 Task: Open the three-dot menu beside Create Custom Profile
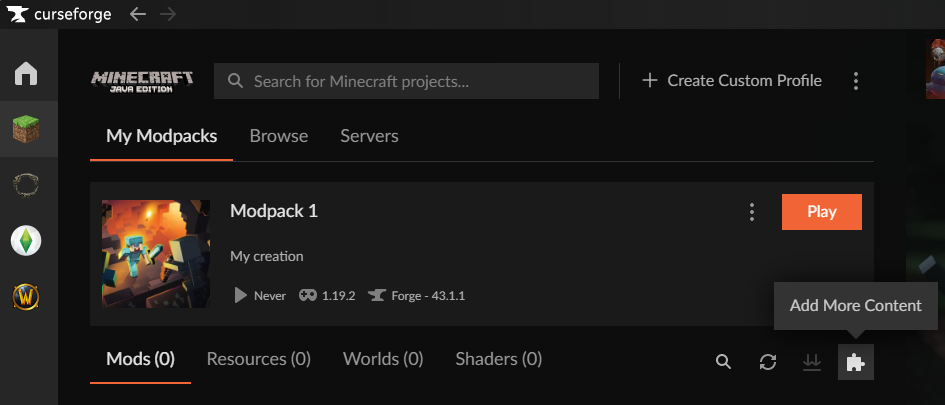tap(856, 81)
